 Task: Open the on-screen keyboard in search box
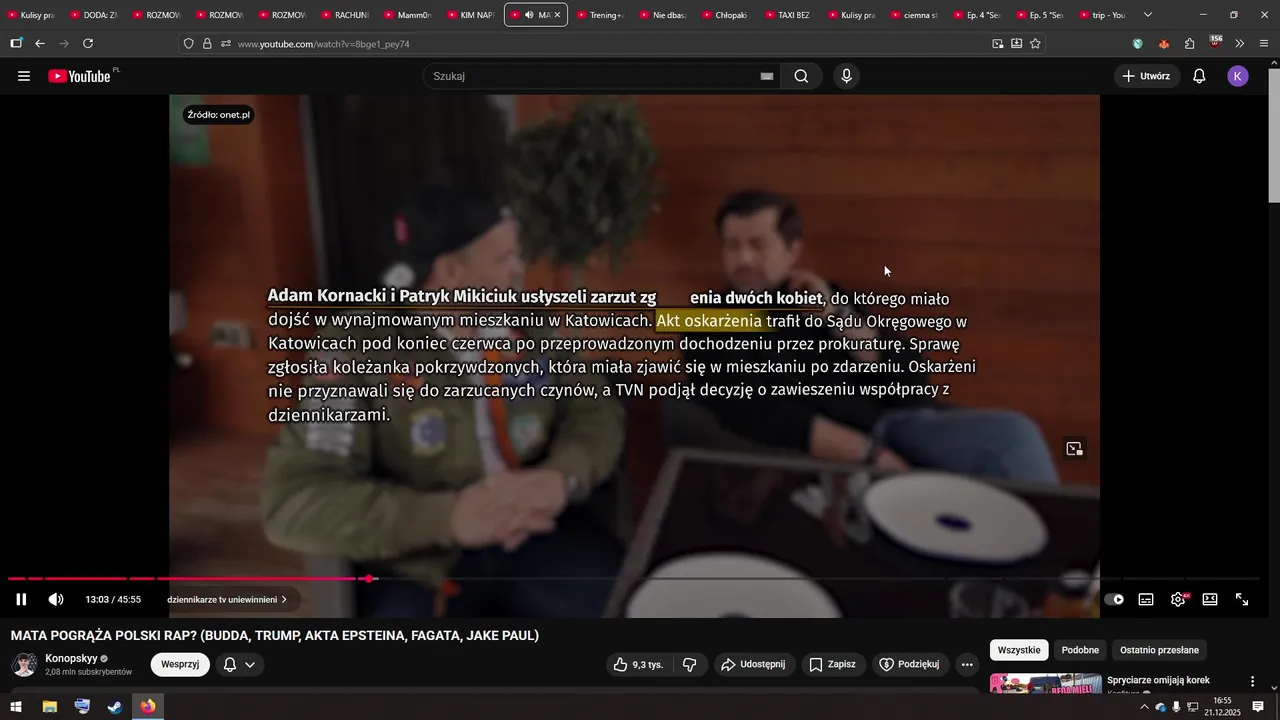coord(767,76)
